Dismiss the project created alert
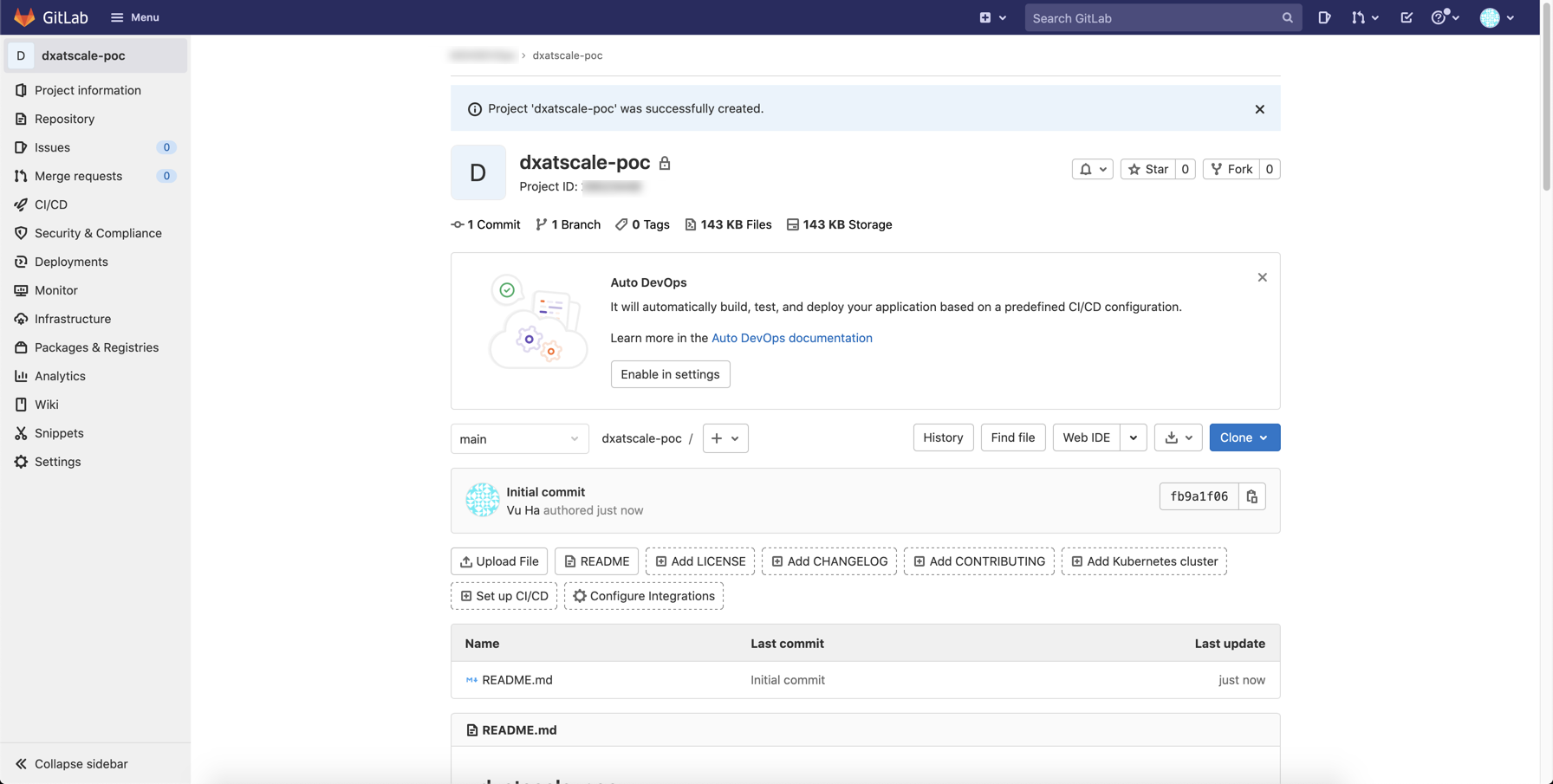1553x784 pixels. 1259,109
